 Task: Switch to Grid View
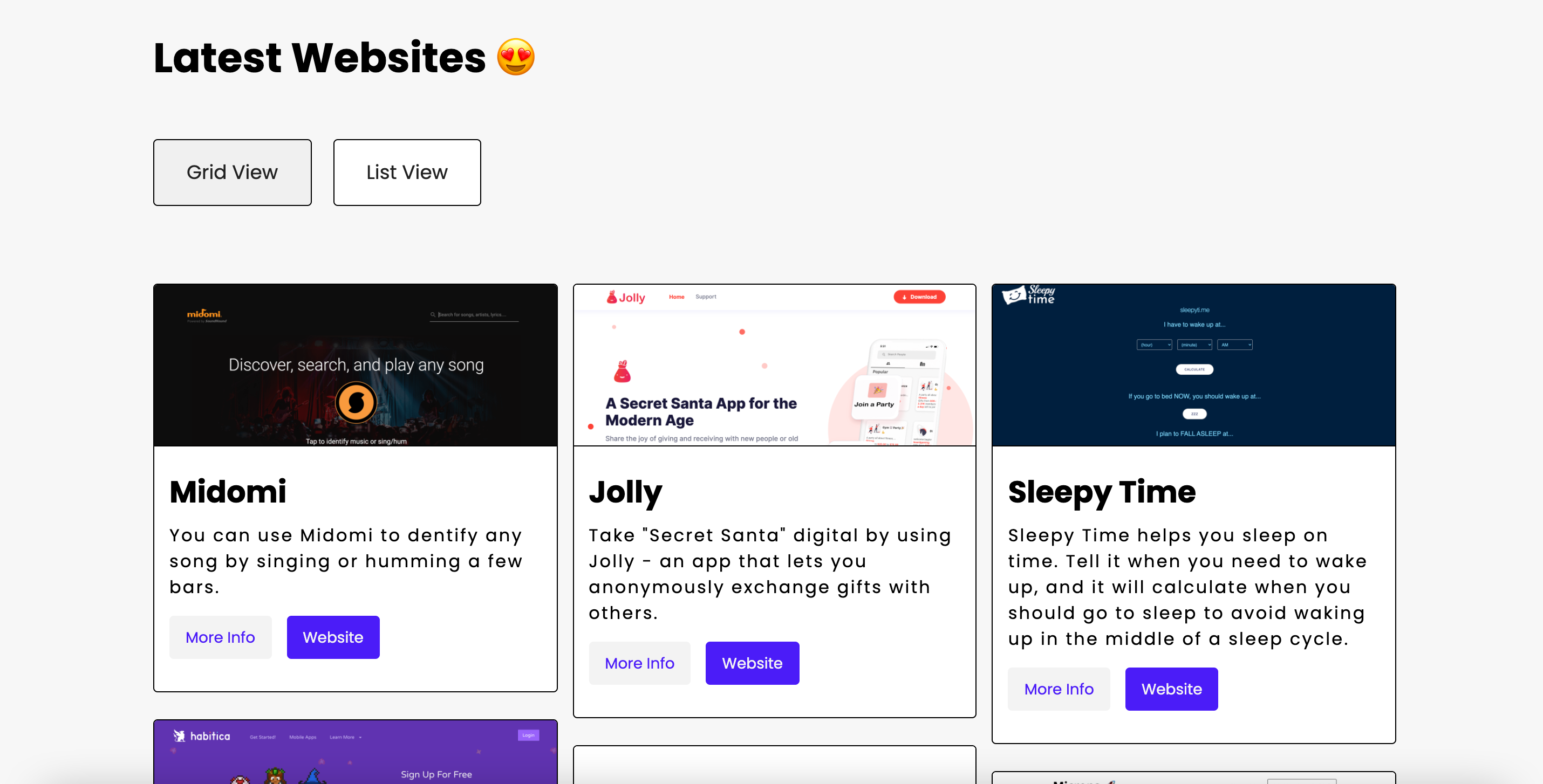[x=233, y=172]
